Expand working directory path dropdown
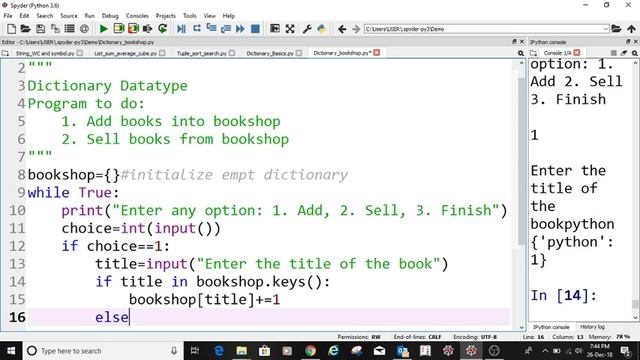Screen dimensions: 640x360 coord(605,29)
